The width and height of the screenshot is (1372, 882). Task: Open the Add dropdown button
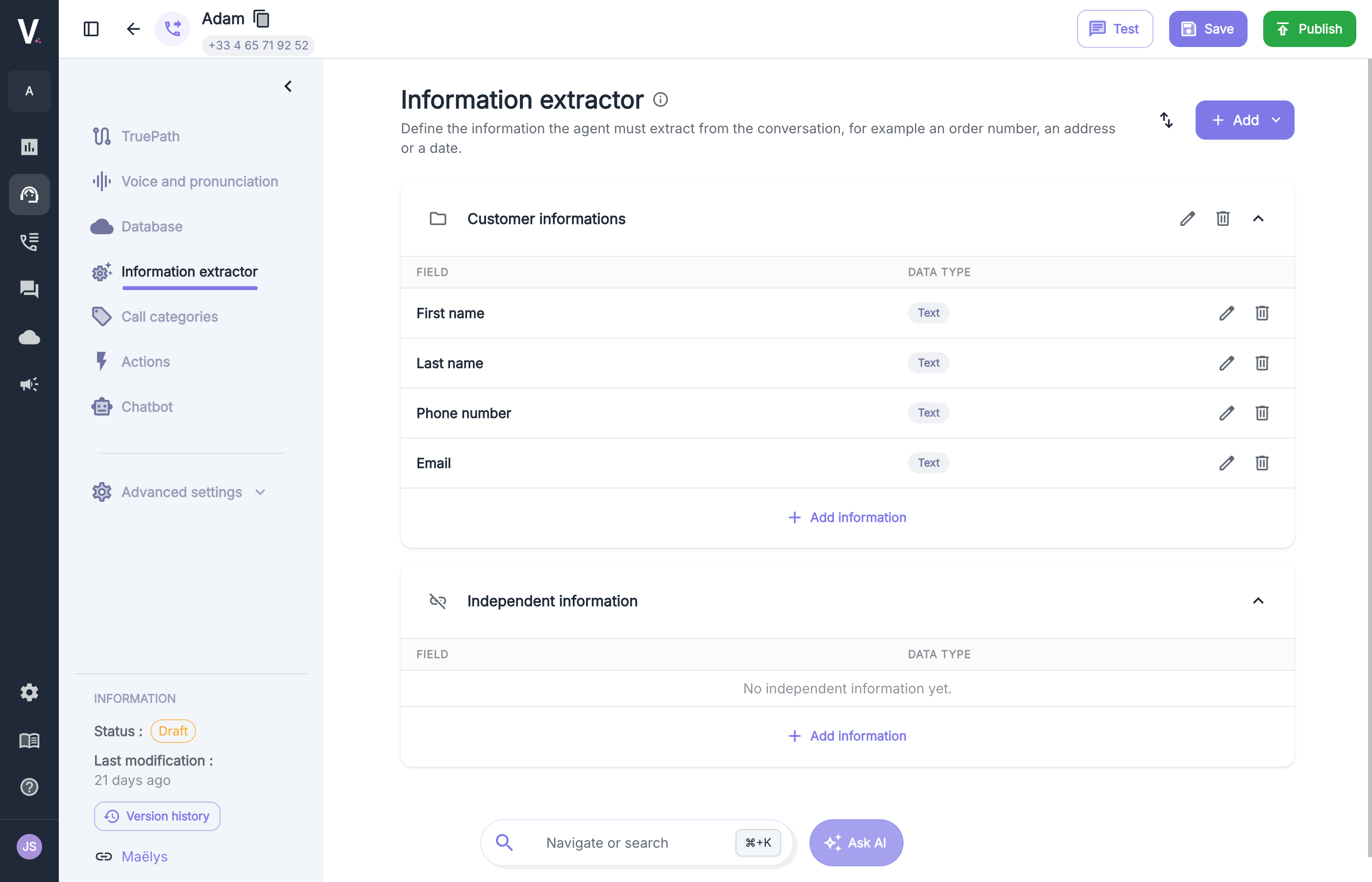(1245, 120)
